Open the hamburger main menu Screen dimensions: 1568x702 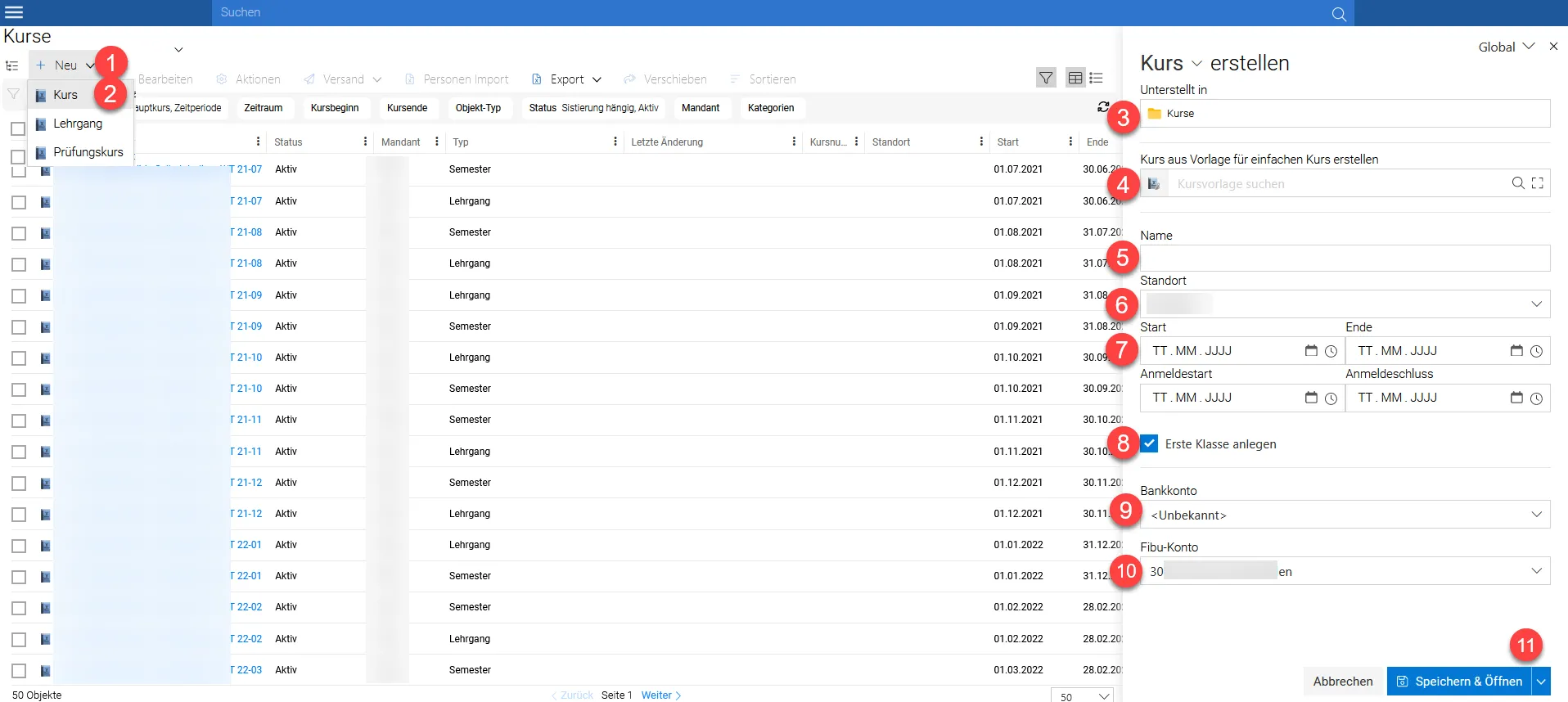point(14,12)
